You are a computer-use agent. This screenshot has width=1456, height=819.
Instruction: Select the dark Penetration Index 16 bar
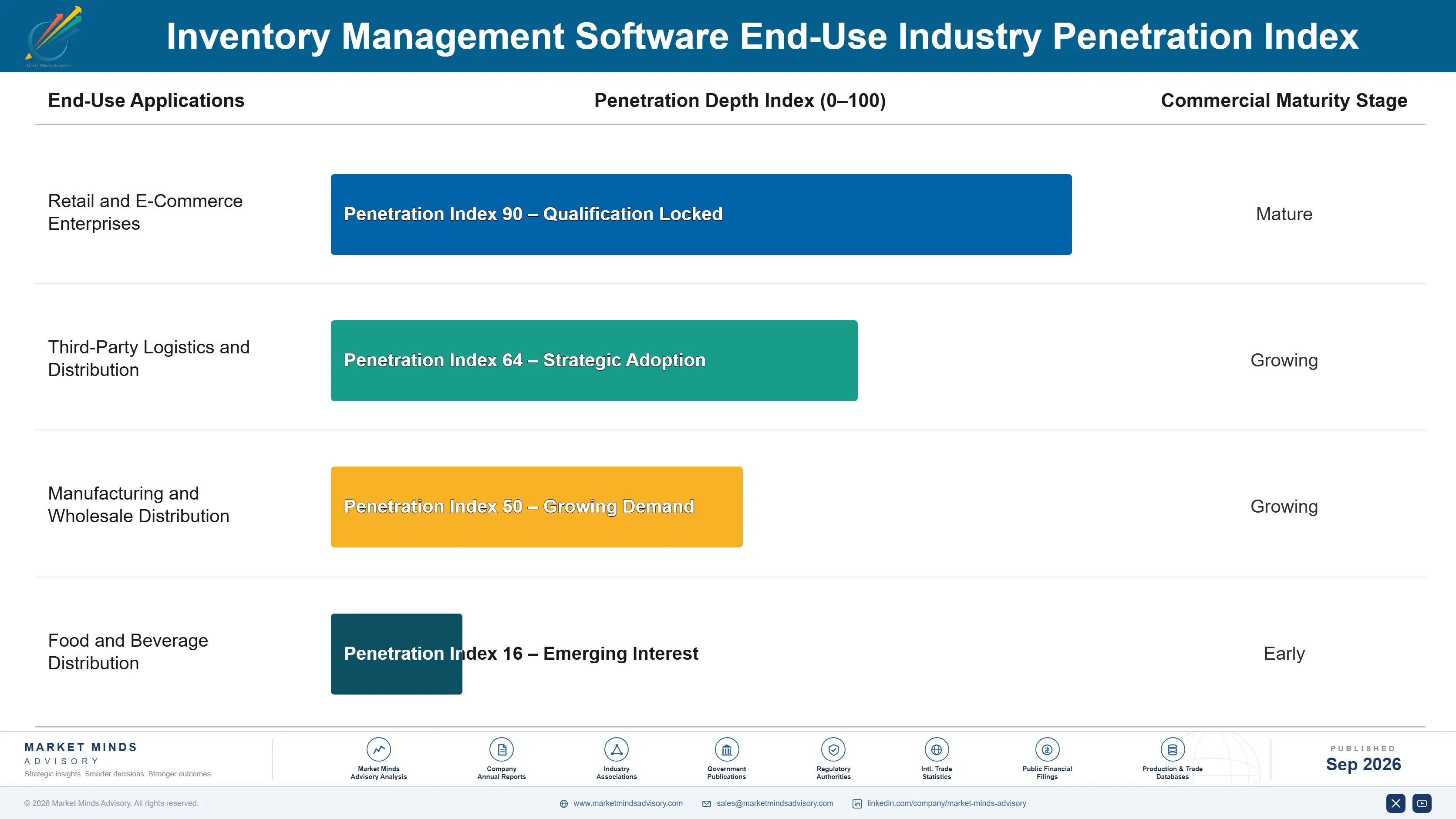(x=396, y=654)
